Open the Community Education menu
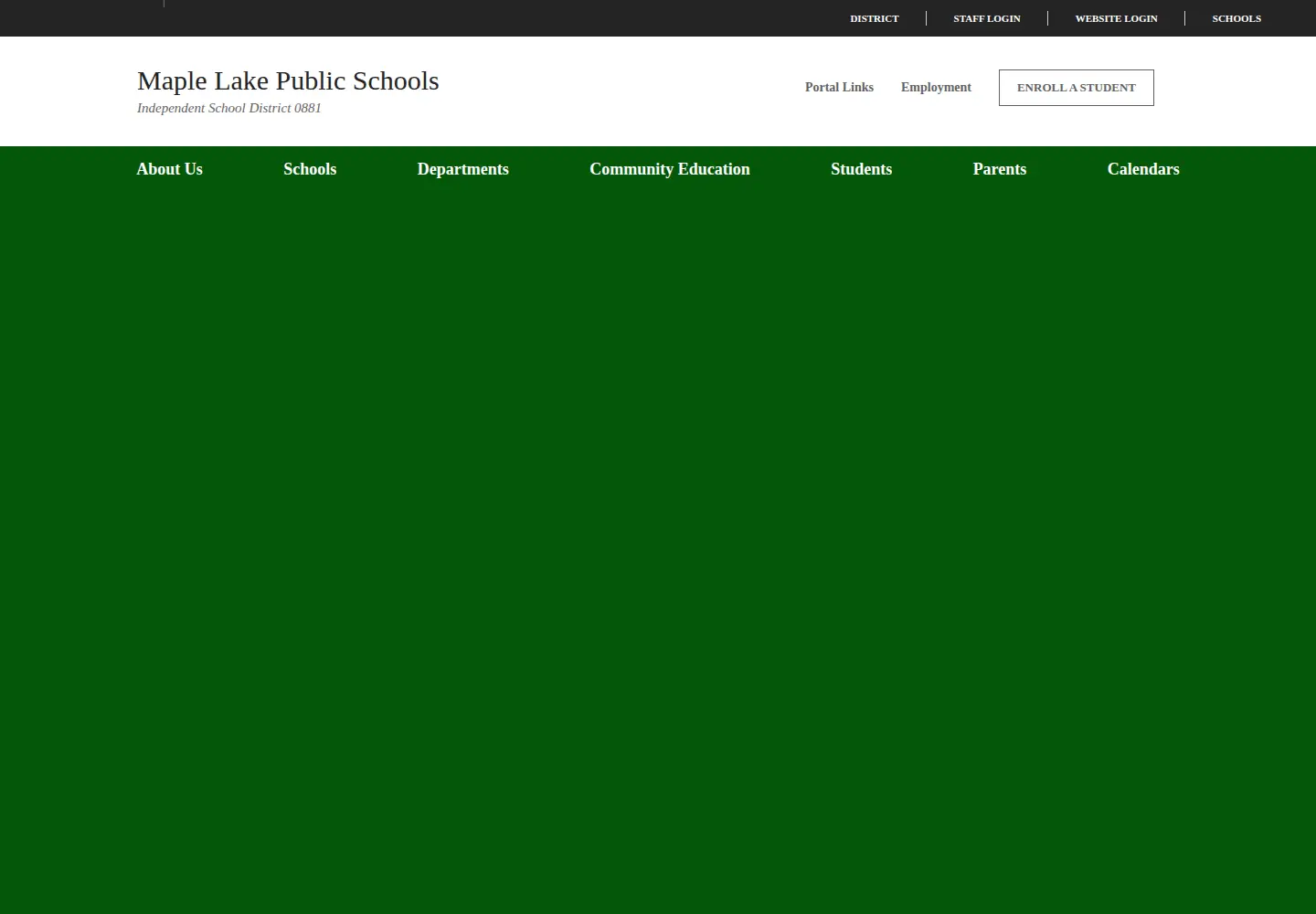 (669, 169)
